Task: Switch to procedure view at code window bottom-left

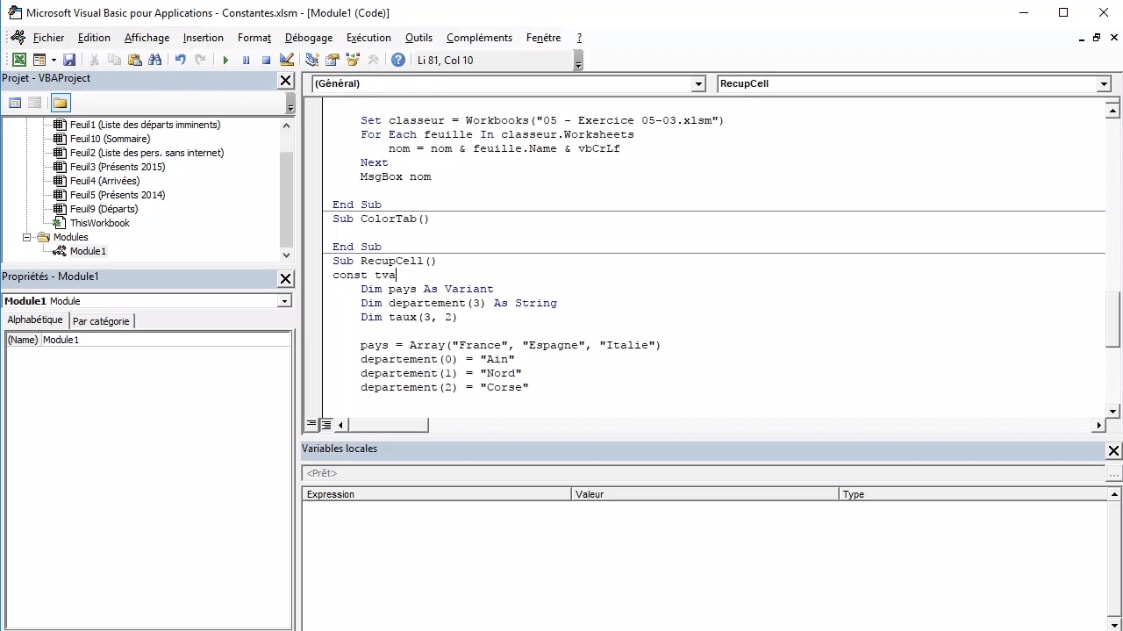Action: point(312,425)
